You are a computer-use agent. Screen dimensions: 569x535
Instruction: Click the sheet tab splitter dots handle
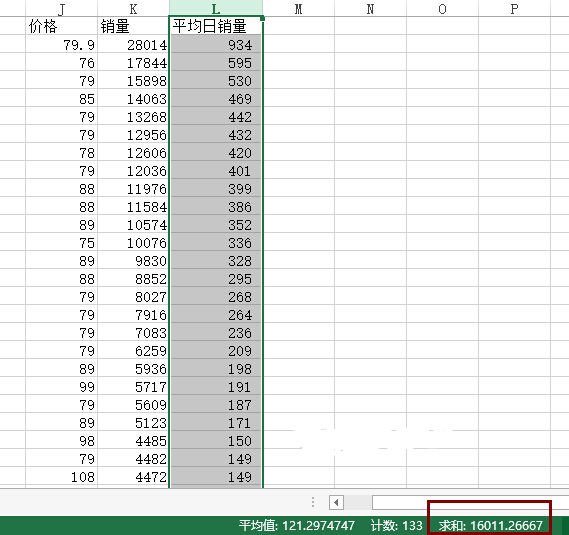(313, 502)
